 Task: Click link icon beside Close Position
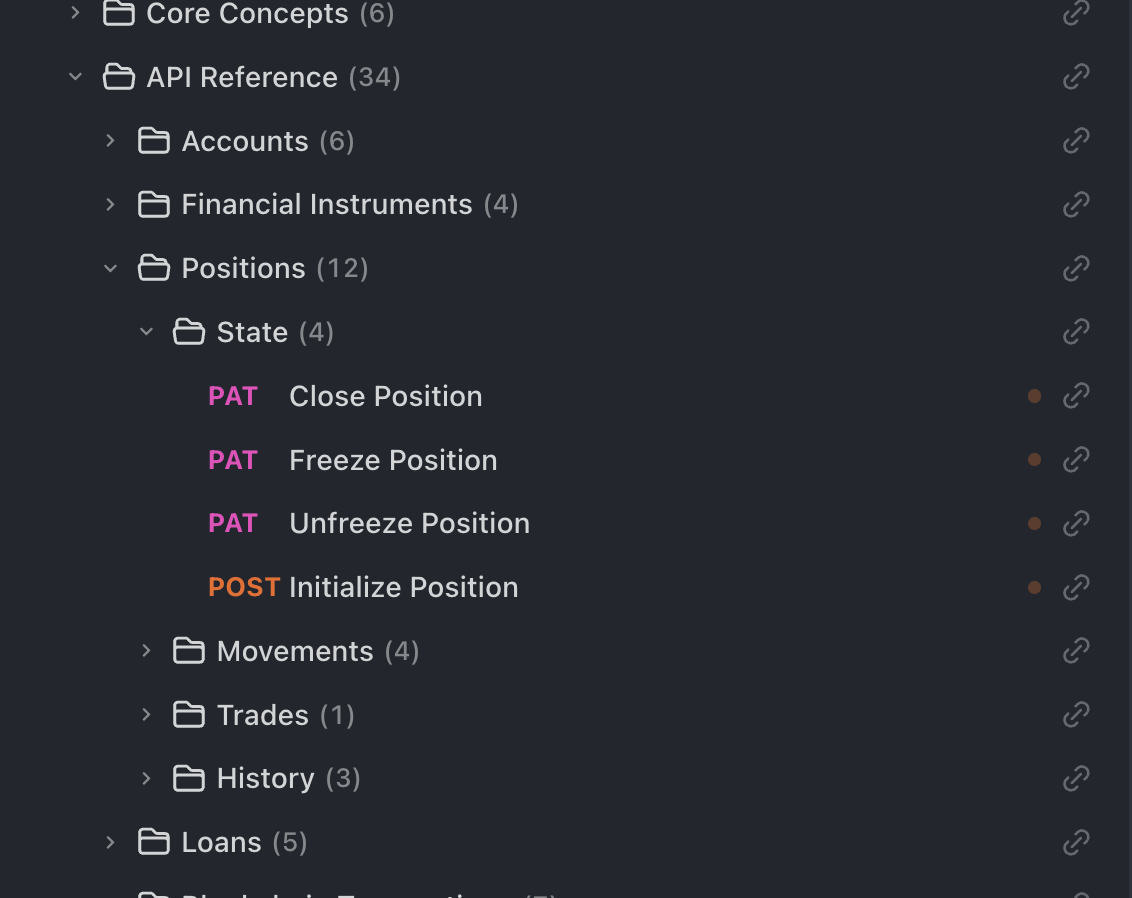1076,396
